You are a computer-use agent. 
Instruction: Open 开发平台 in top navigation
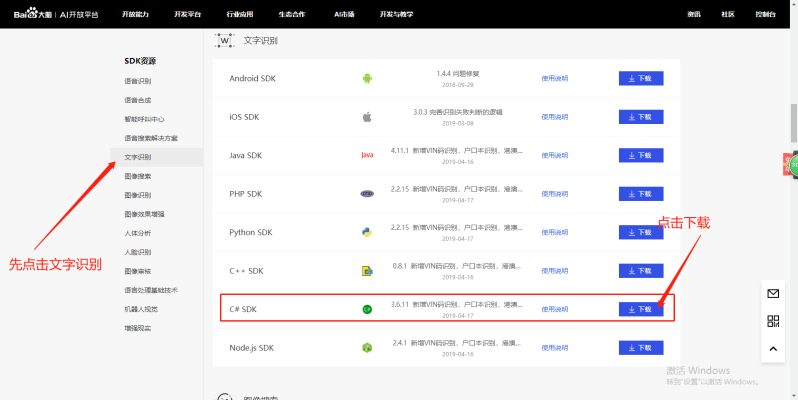pyautogui.click(x=188, y=14)
